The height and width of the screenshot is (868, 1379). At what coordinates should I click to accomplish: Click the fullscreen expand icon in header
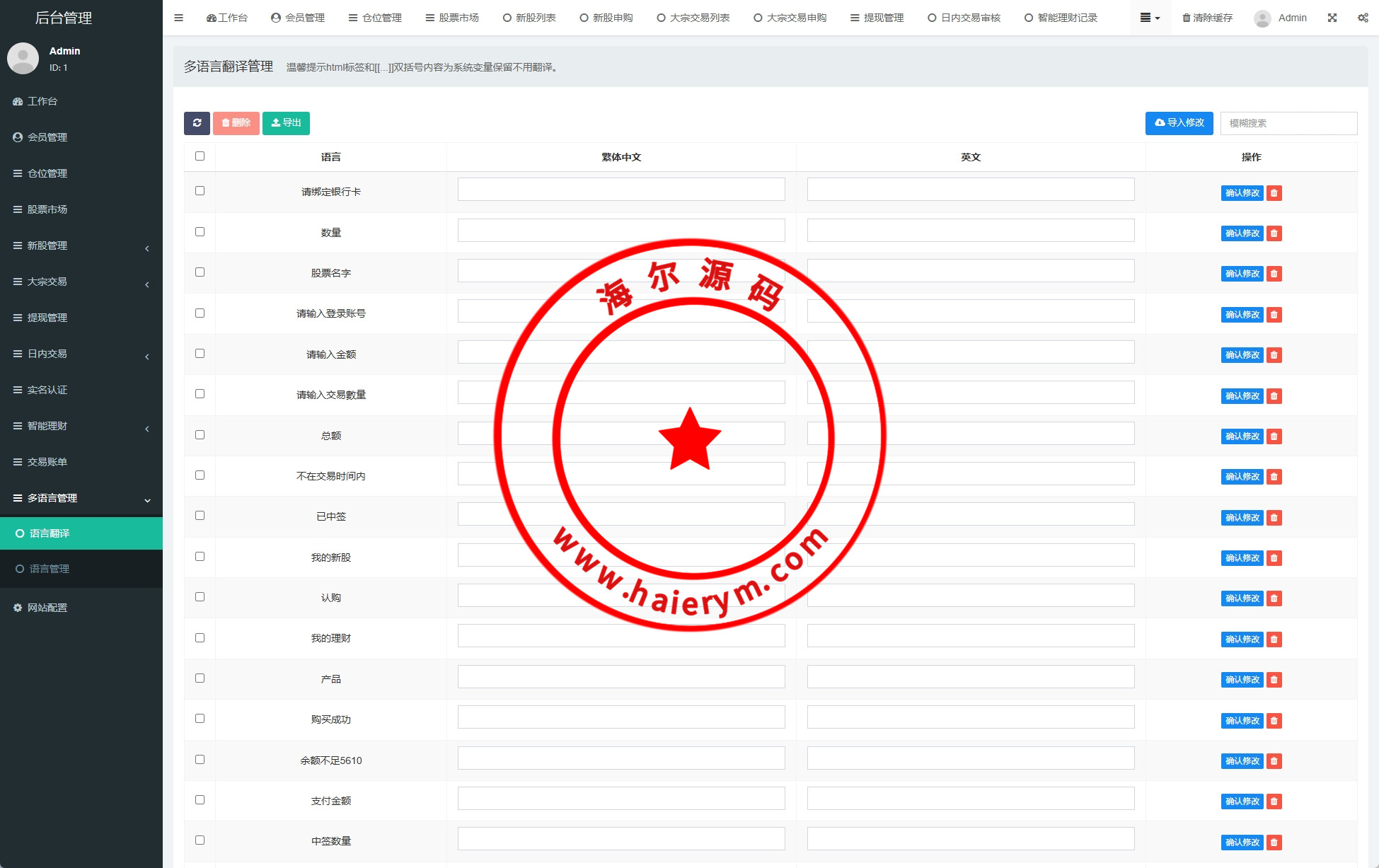[1332, 18]
